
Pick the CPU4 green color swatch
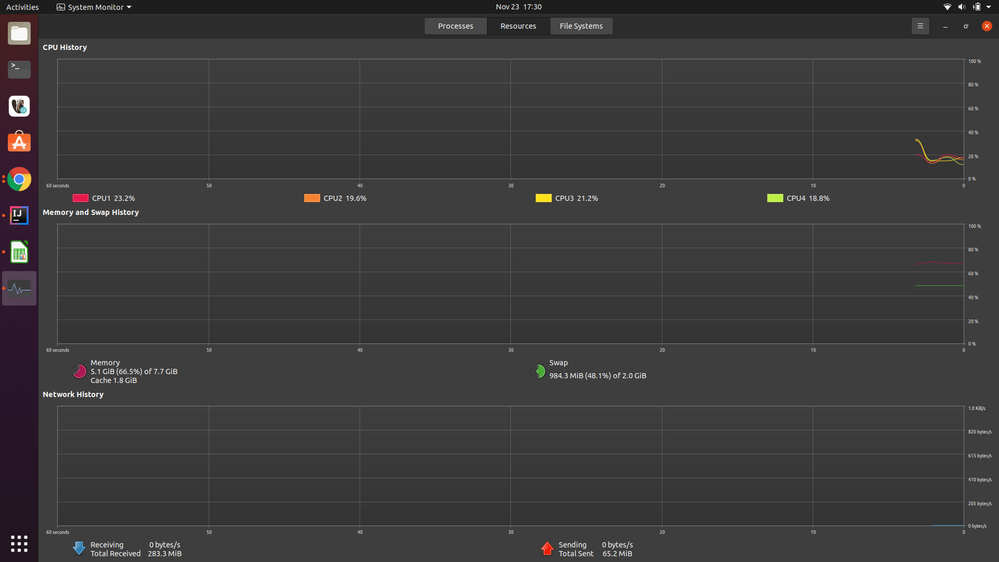click(x=775, y=198)
